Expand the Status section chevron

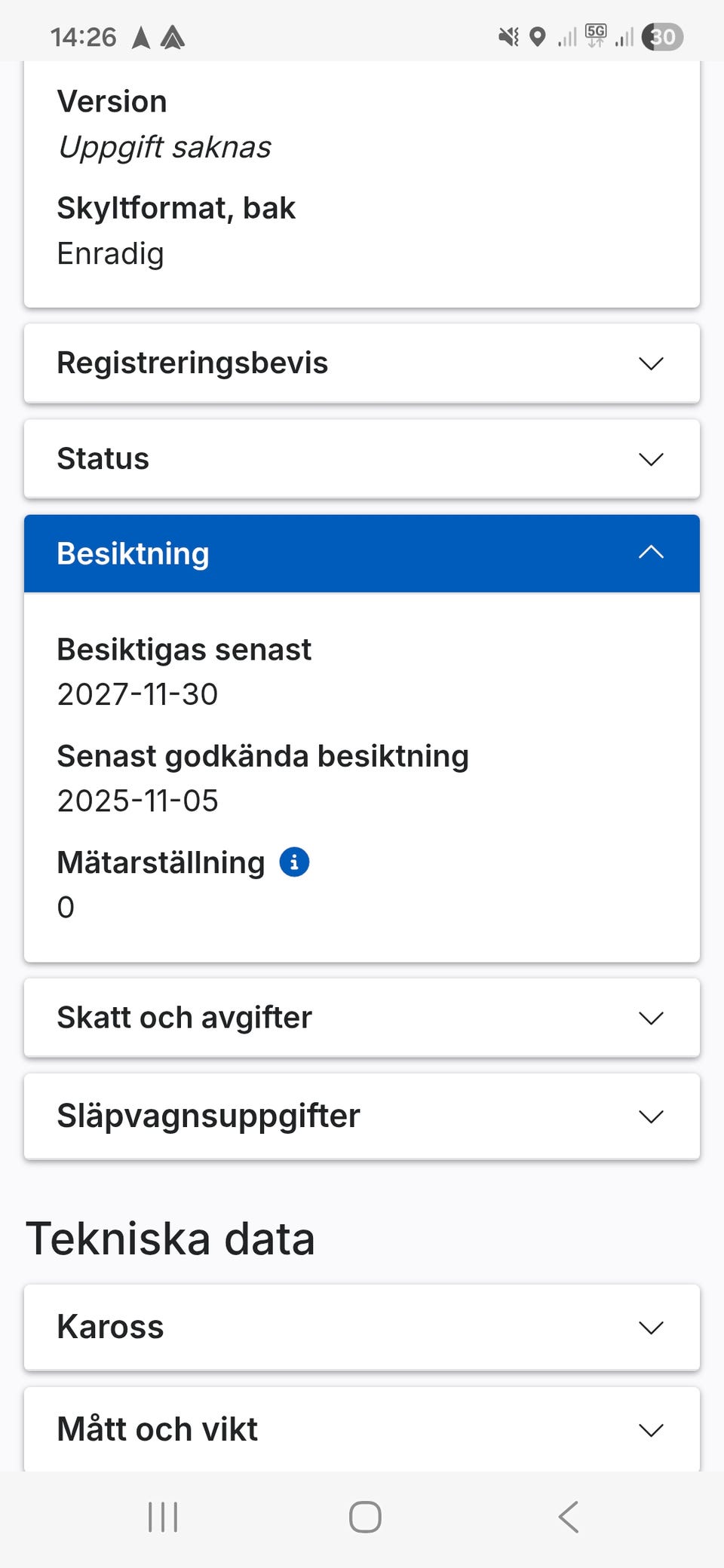[650, 459]
